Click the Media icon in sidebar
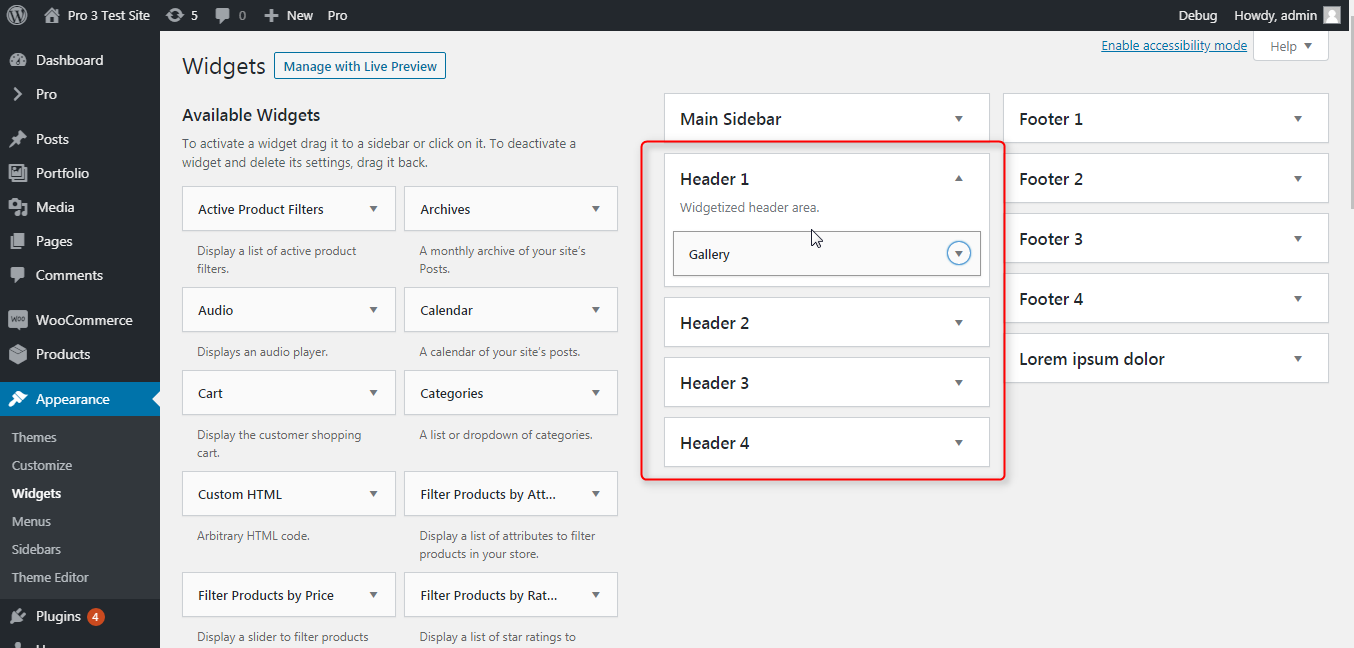 point(18,207)
